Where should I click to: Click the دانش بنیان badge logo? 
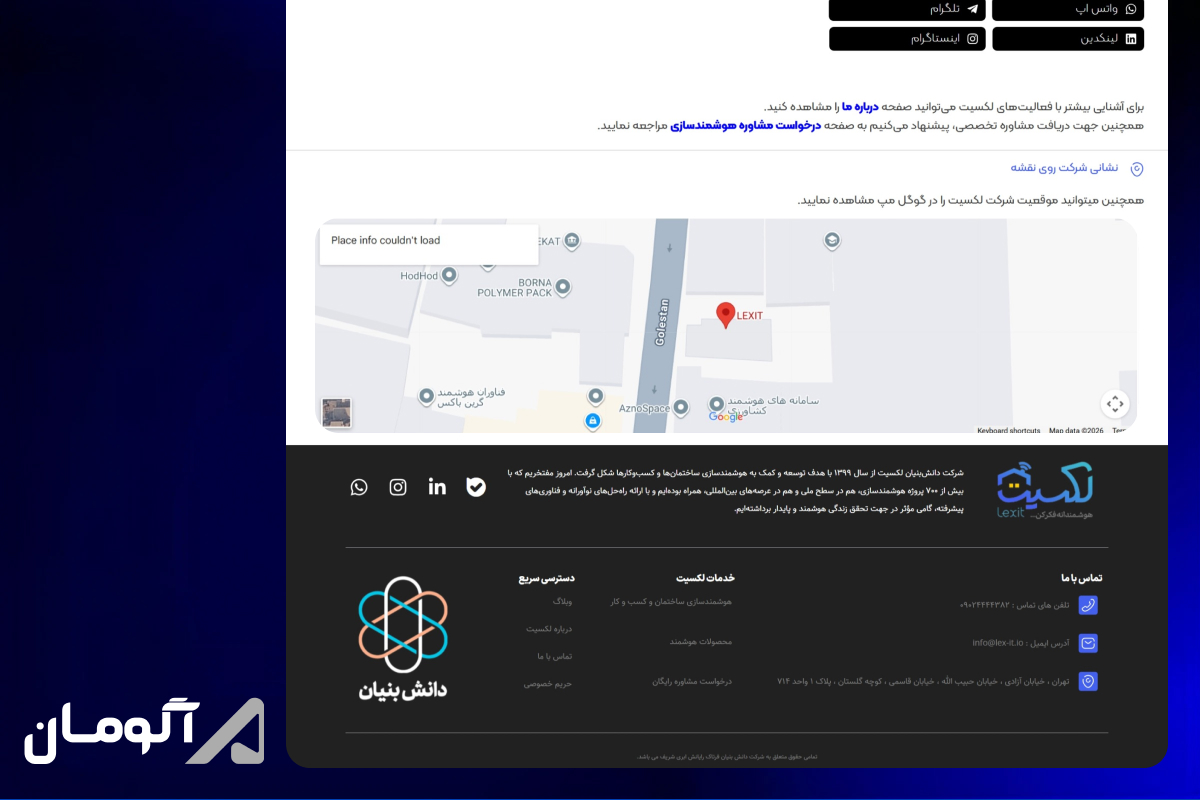[403, 638]
